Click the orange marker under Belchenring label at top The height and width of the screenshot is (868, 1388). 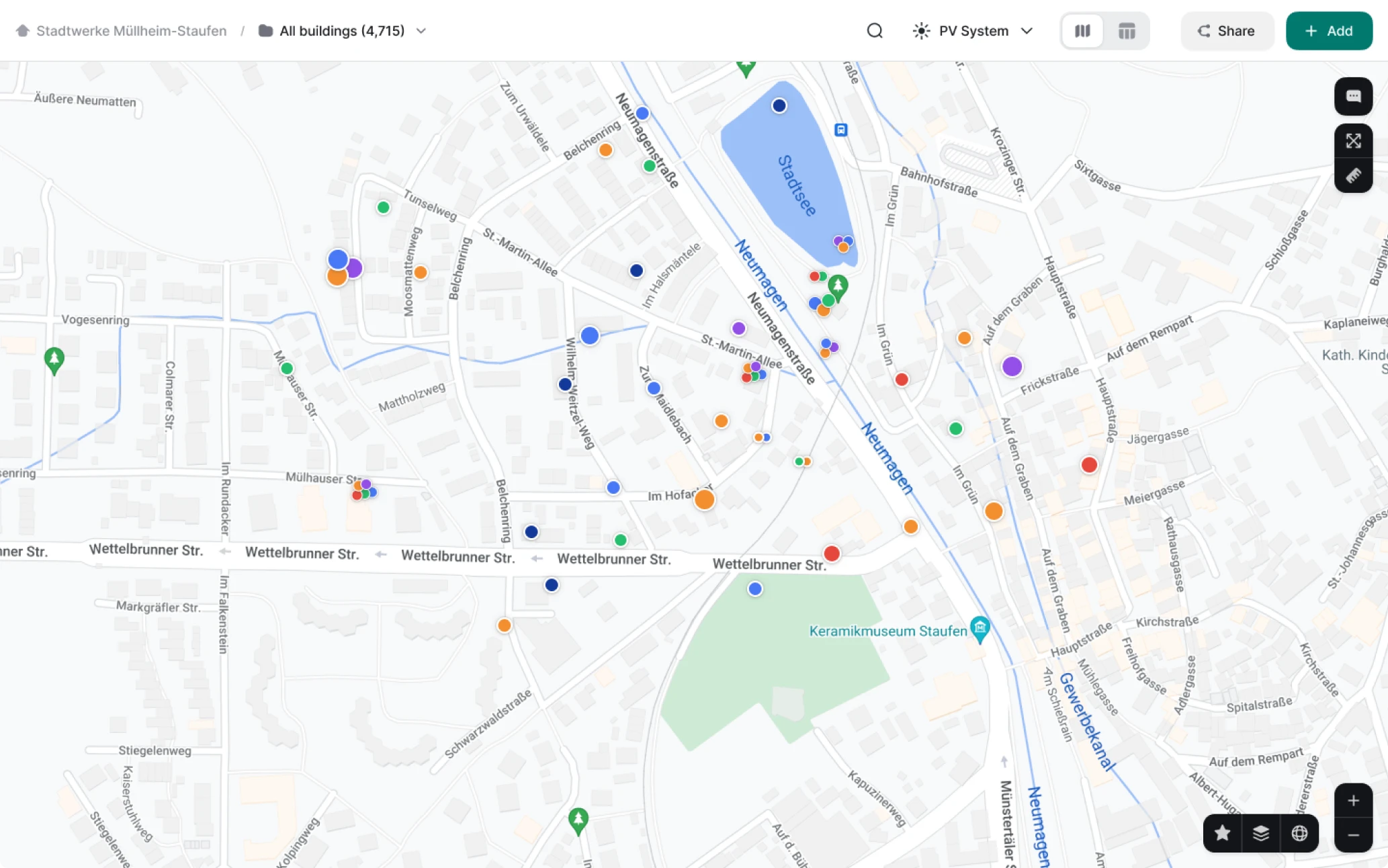pyautogui.click(x=605, y=150)
